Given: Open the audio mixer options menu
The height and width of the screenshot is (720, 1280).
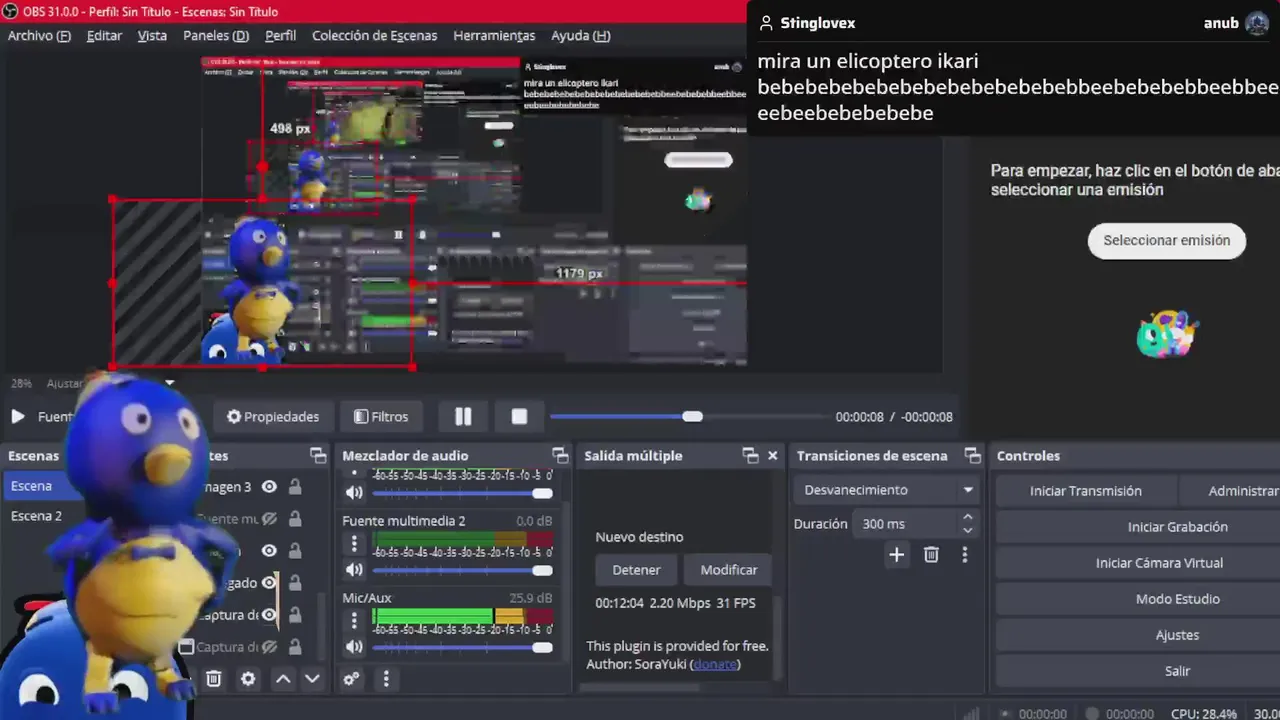Looking at the screenshot, I should pos(386,679).
